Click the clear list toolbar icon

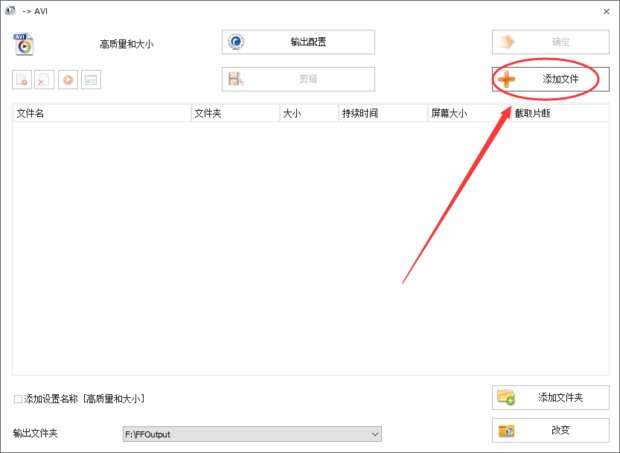(x=44, y=79)
